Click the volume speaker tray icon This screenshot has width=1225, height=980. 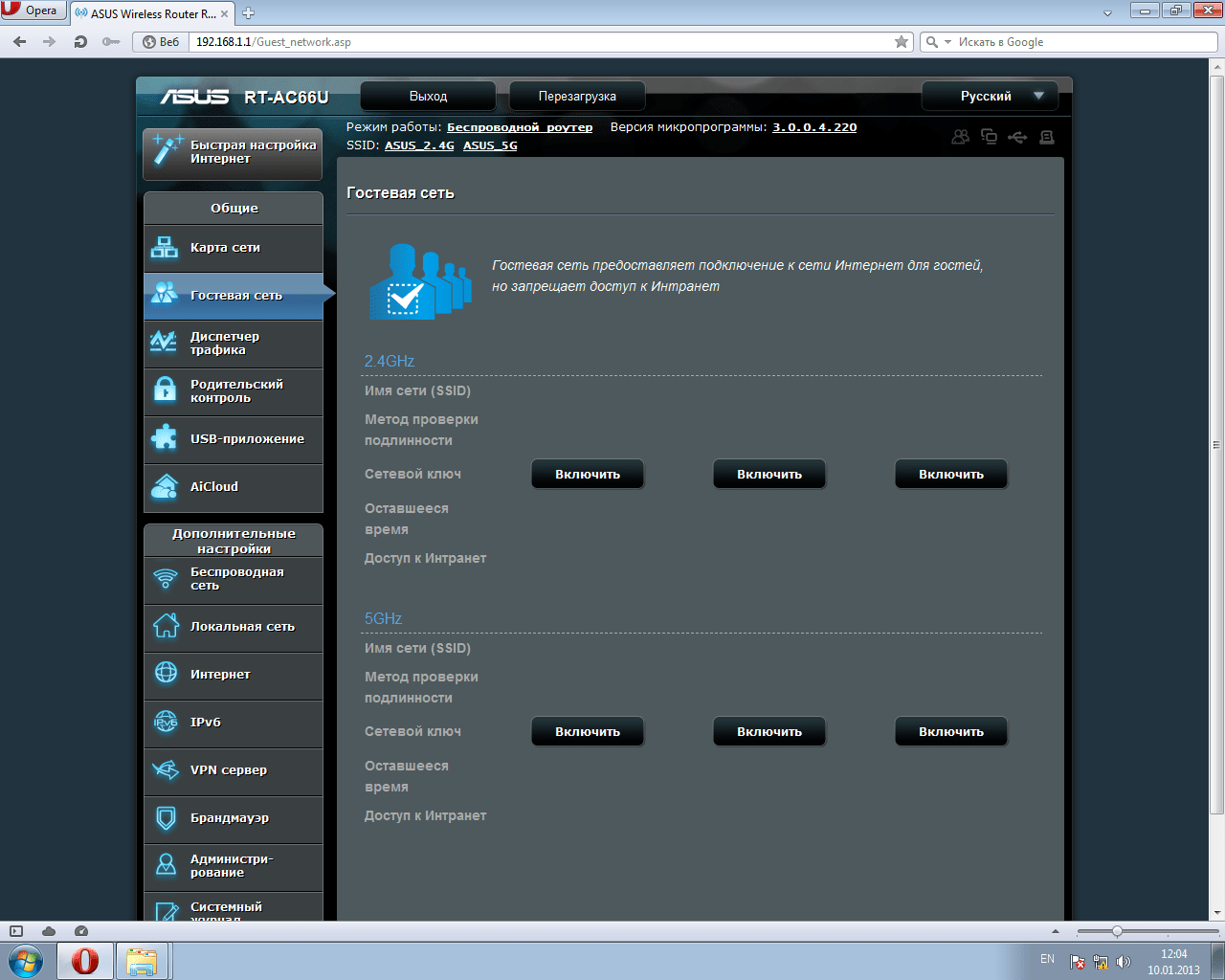1124,962
